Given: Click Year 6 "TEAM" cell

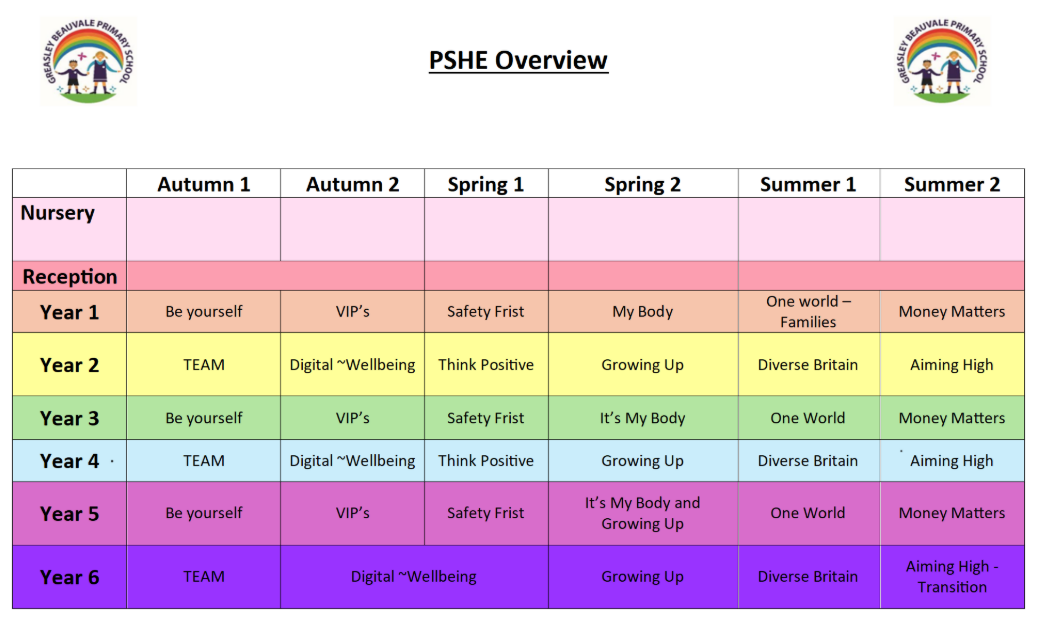Looking at the screenshot, I should 203,577.
